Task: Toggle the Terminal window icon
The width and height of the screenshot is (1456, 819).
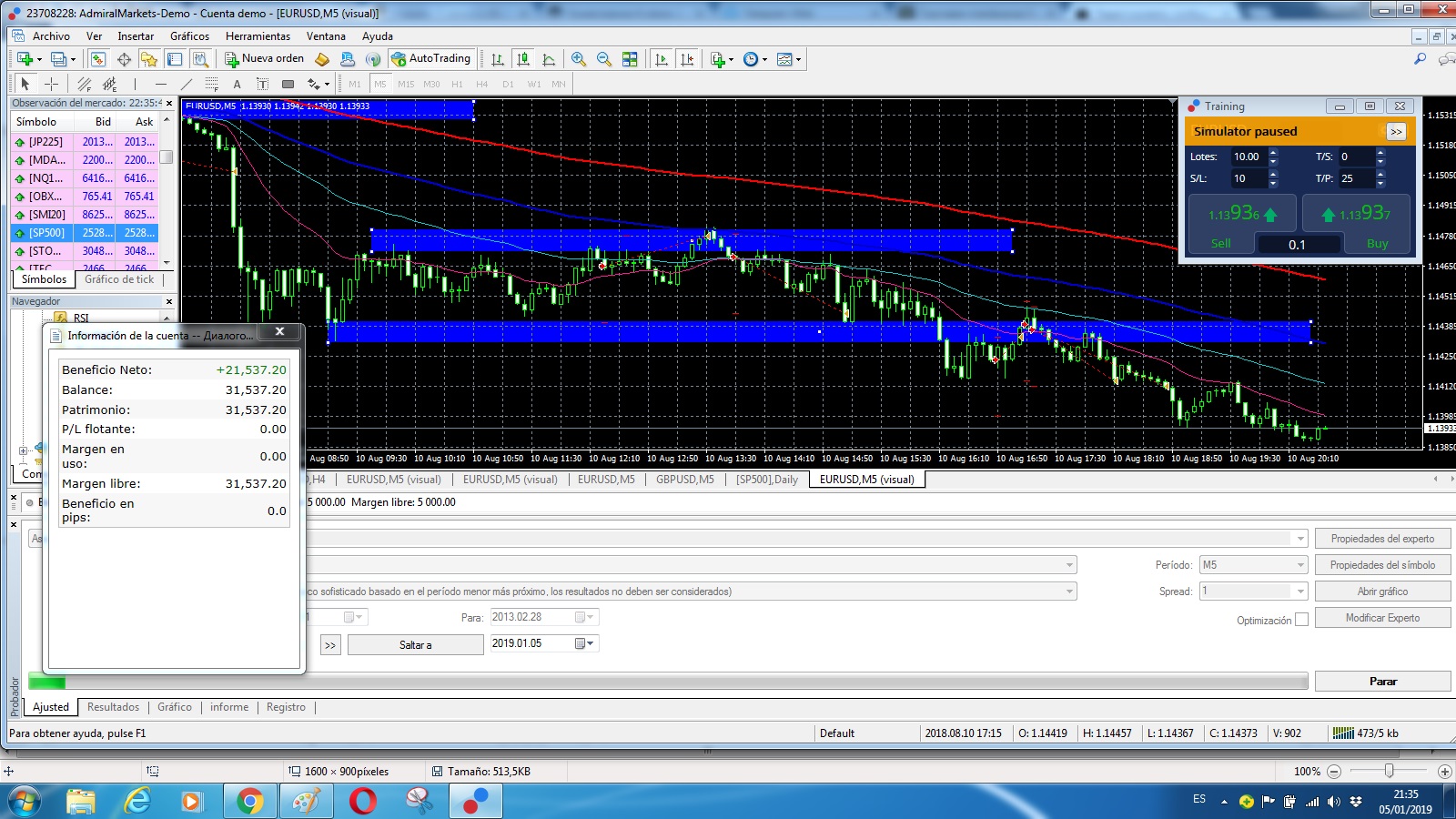Action: (x=175, y=59)
